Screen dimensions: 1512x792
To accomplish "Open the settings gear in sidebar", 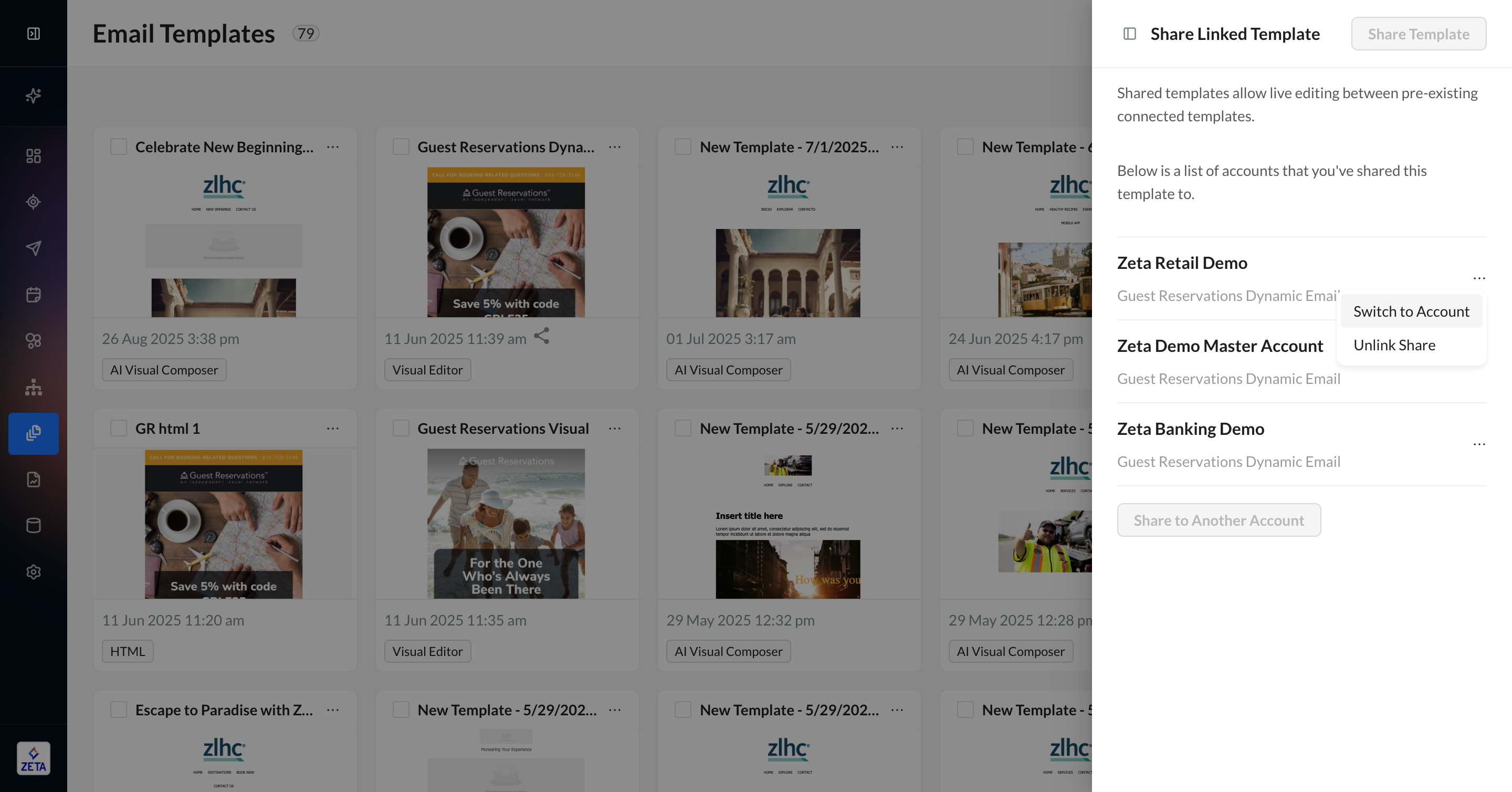I will tap(34, 572).
